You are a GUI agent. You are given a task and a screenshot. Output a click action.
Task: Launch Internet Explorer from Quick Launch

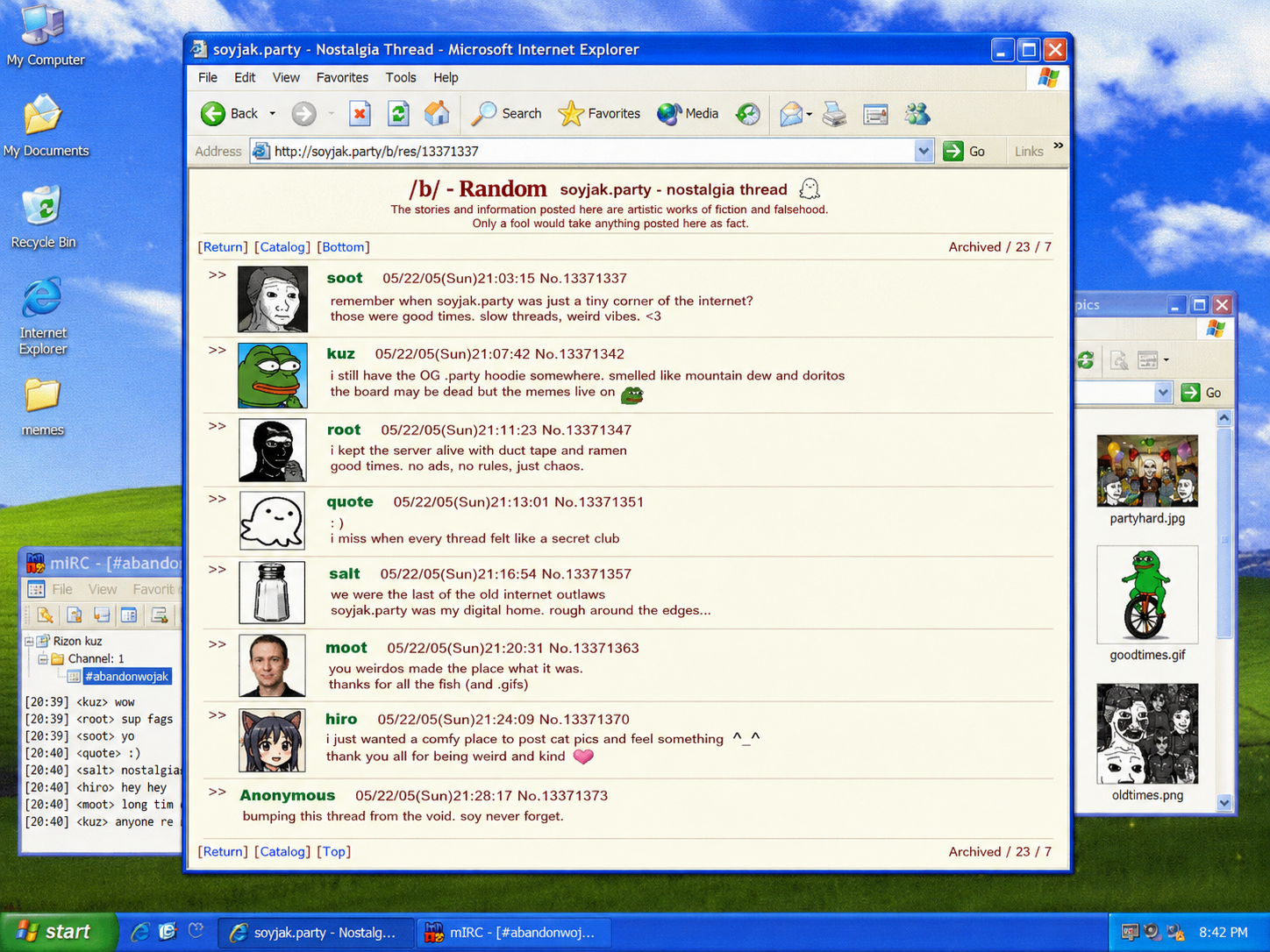139,932
